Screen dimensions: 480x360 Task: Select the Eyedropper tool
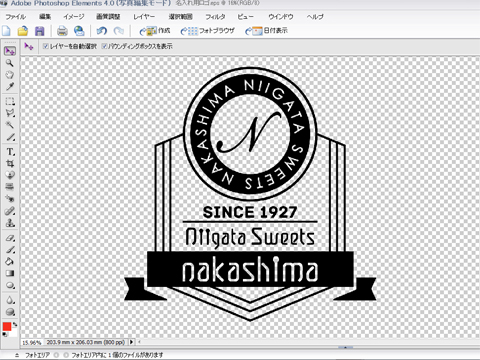point(10,87)
